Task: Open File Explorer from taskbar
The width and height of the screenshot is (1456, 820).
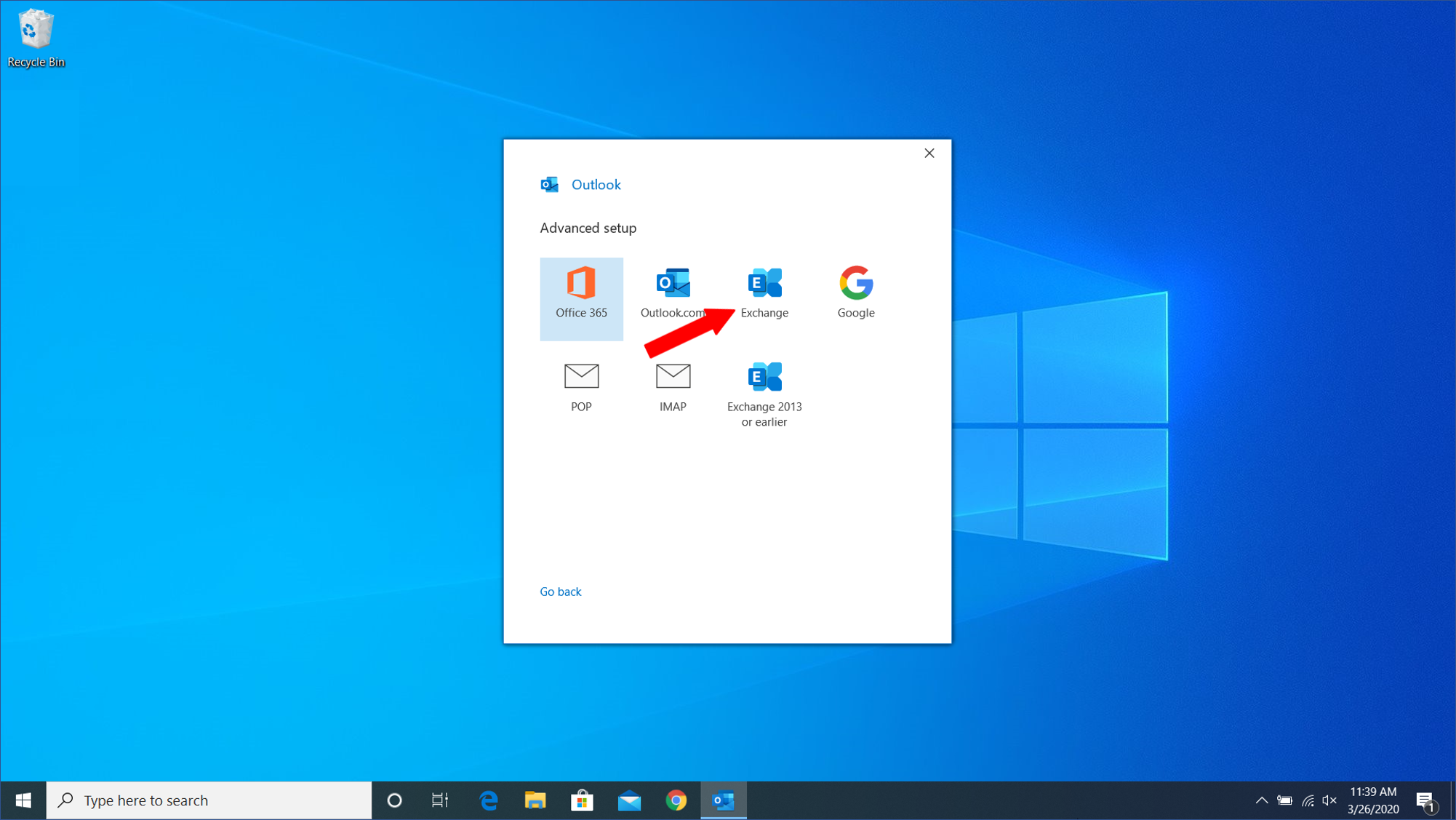Action: (535, 800)
